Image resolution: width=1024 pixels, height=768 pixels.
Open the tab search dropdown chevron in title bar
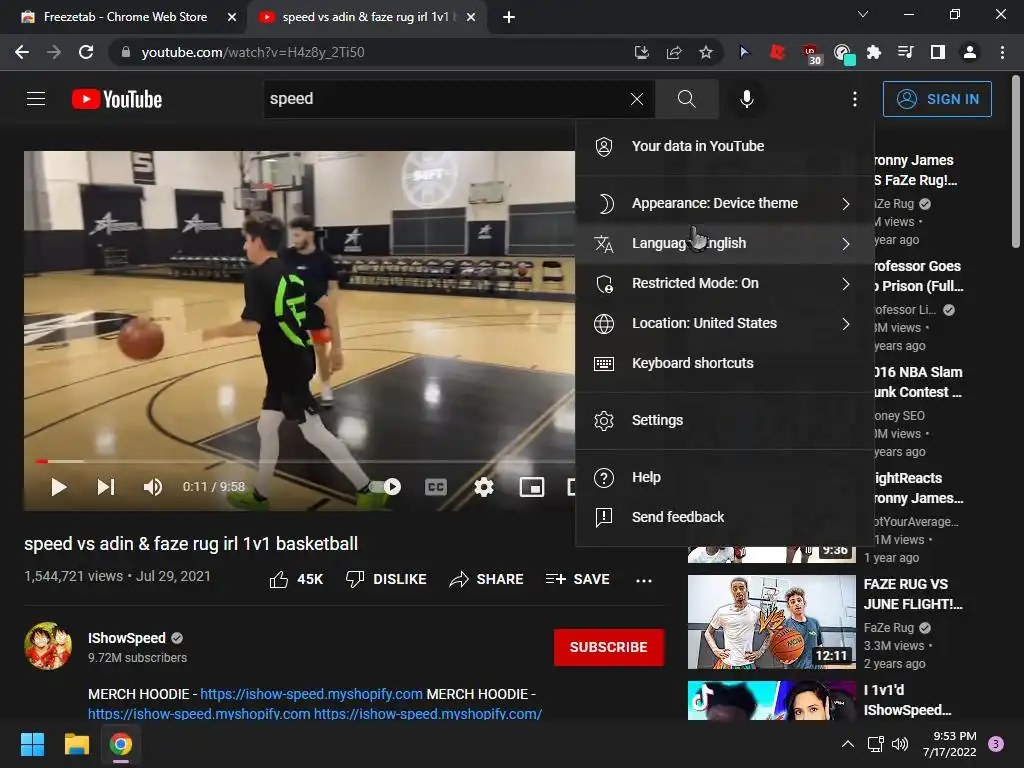[x=863, y=14]
